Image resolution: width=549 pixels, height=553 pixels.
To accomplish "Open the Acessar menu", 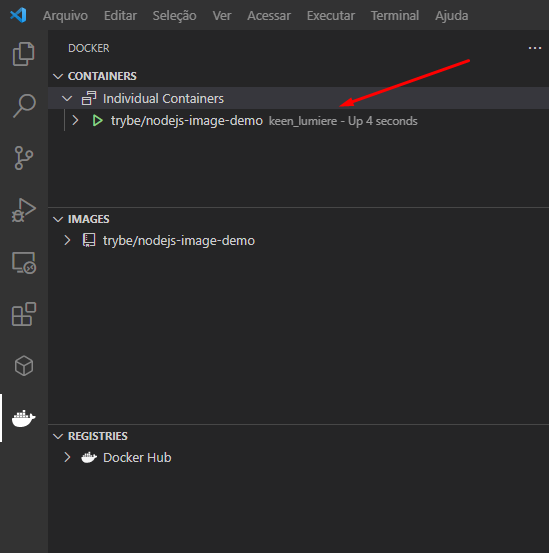I will (269, 16).
